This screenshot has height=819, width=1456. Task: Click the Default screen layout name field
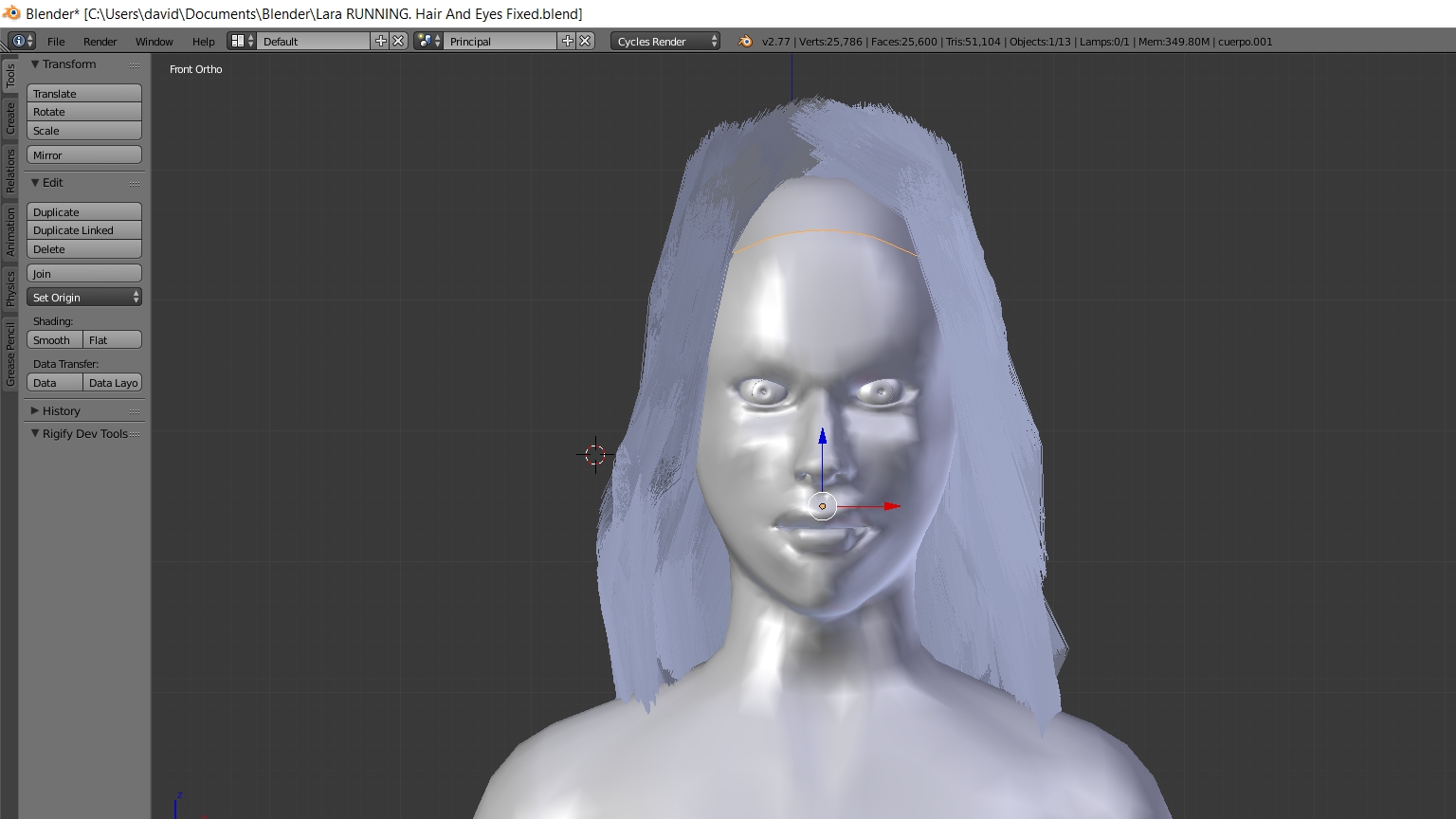click(x=313, y=41)
